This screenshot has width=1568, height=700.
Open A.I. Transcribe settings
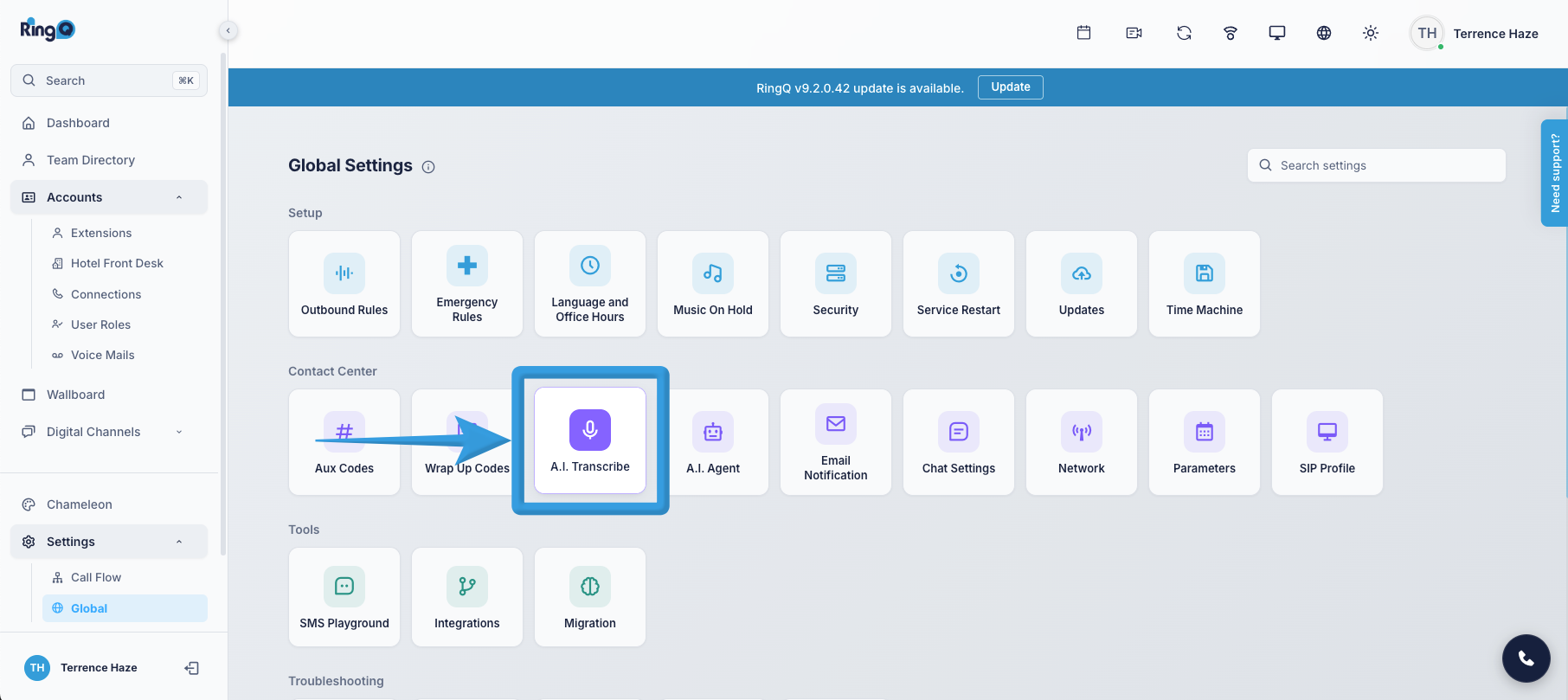[x=590, y=440]
